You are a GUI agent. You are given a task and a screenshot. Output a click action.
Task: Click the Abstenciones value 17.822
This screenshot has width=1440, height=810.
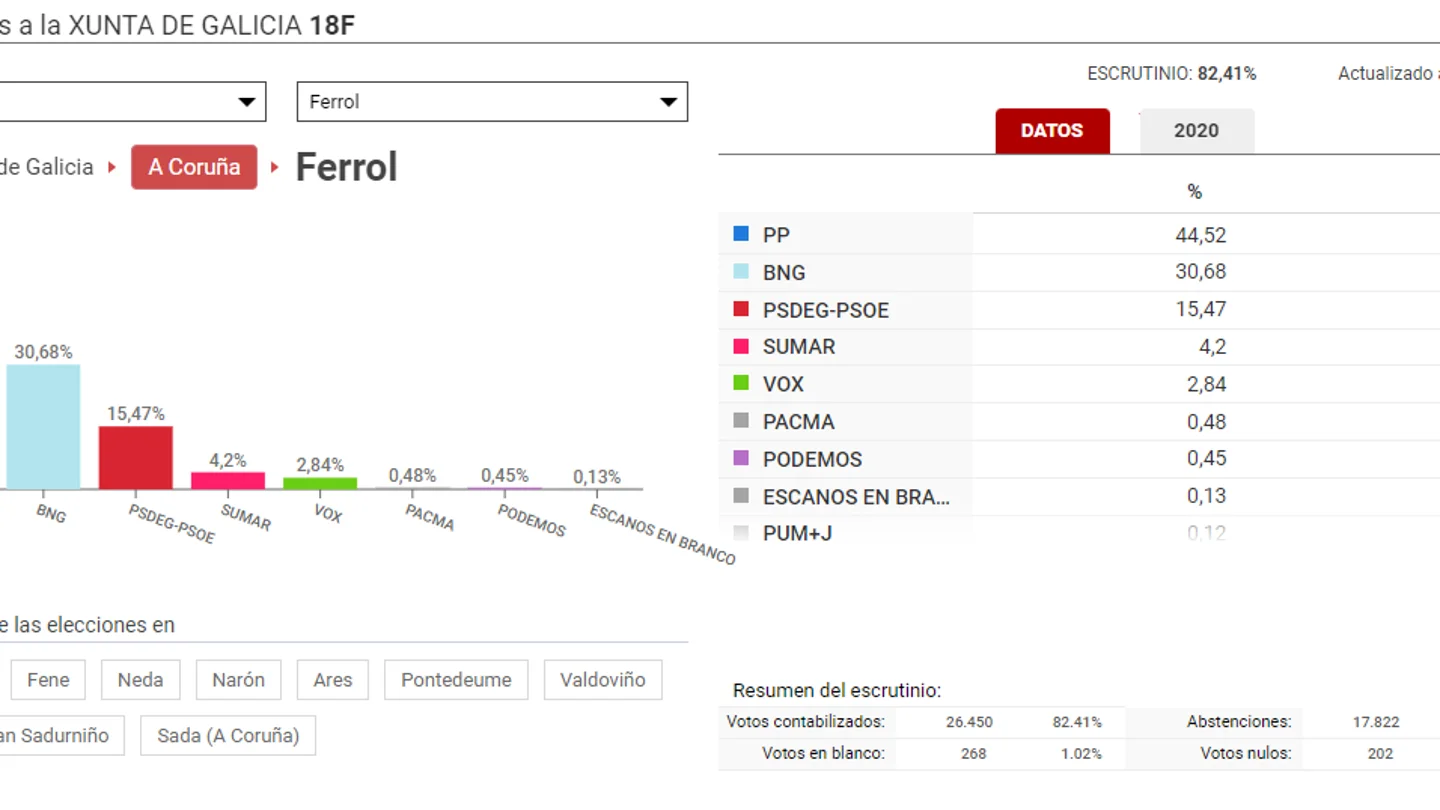click(x=1375, y=722)
